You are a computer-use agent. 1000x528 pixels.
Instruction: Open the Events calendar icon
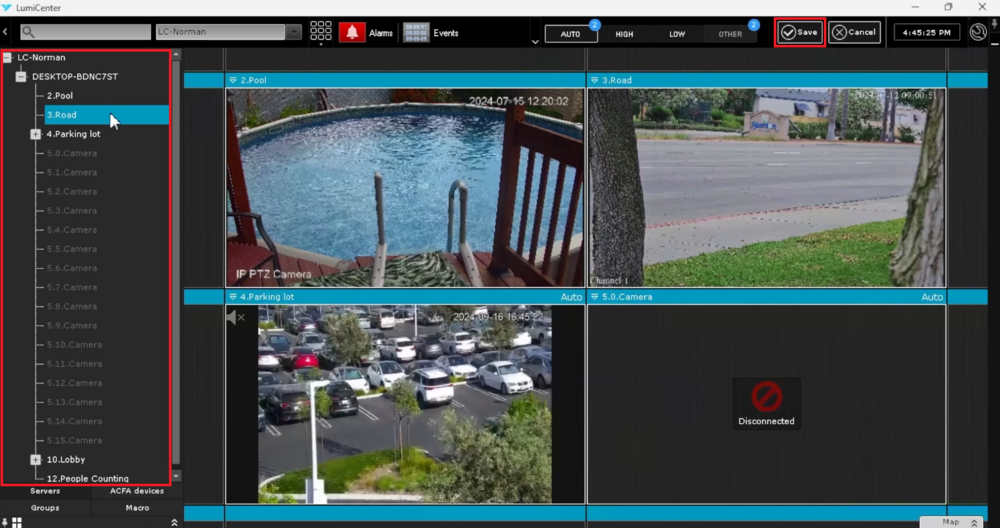tap(416, 33)
